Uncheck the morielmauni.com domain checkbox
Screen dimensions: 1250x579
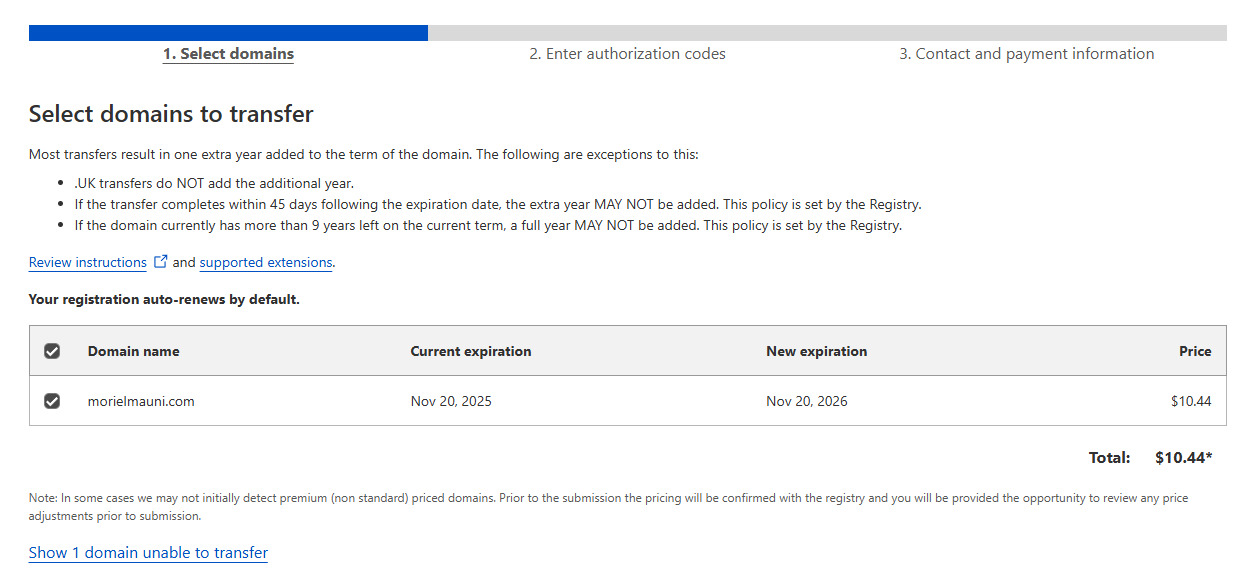tap(52, 401)
